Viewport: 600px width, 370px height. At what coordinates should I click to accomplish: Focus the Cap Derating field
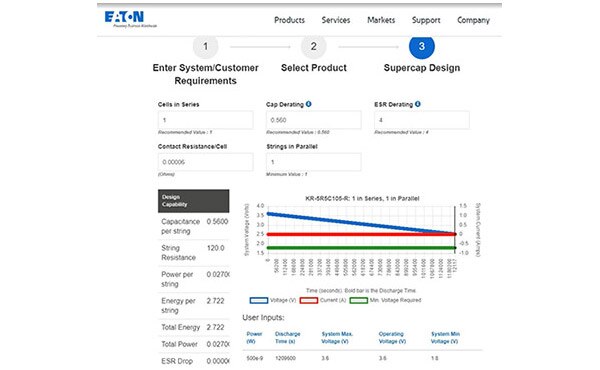(313, 120)
